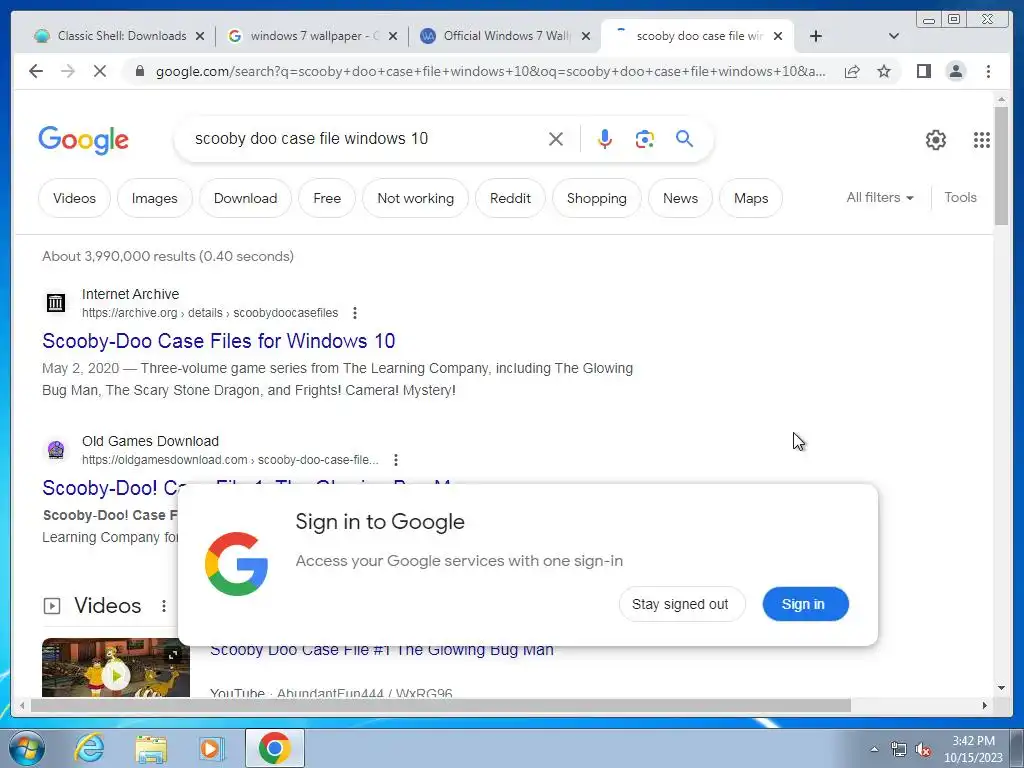Open the oldgamesdownload.com result URL

(230, 460)
